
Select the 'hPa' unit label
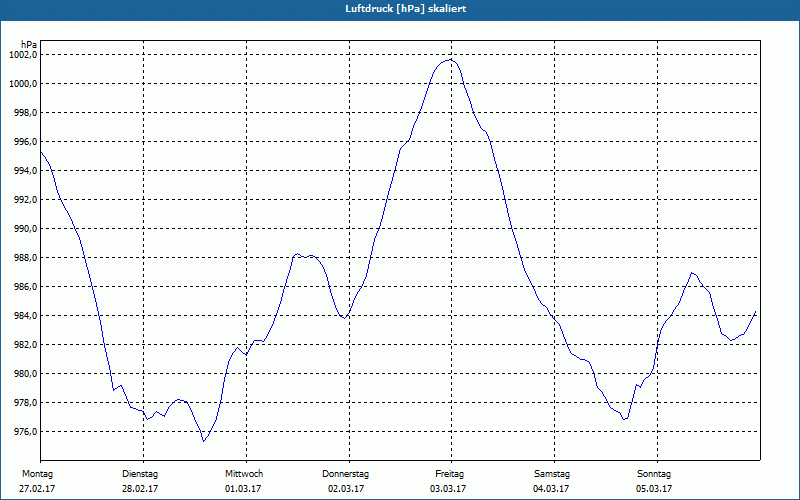[29, 45]
